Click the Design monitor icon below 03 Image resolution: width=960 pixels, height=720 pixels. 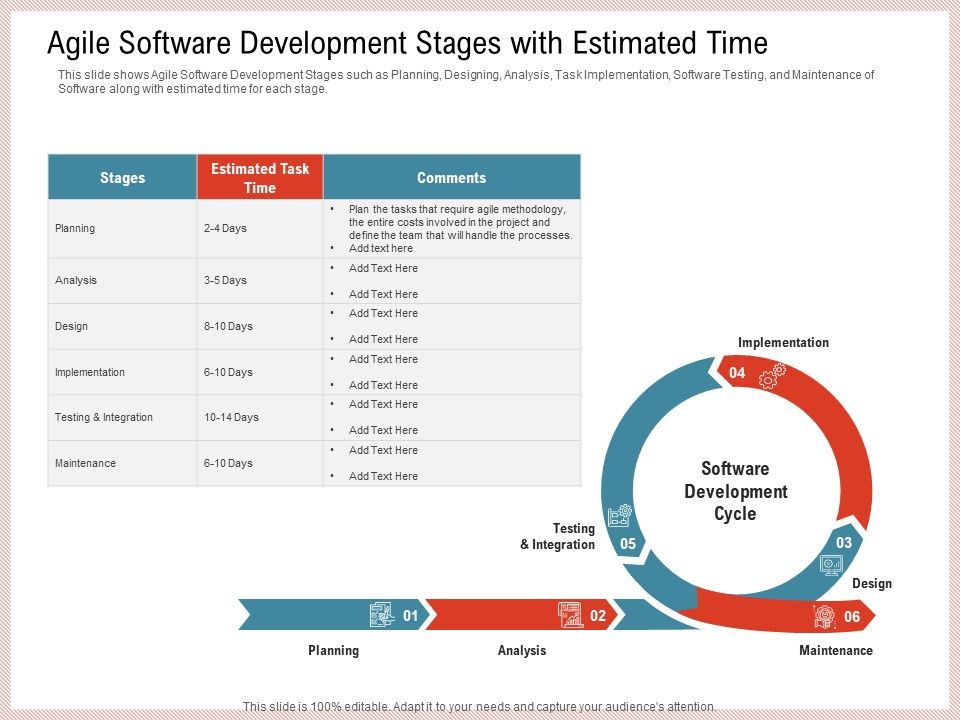point(831,564)
